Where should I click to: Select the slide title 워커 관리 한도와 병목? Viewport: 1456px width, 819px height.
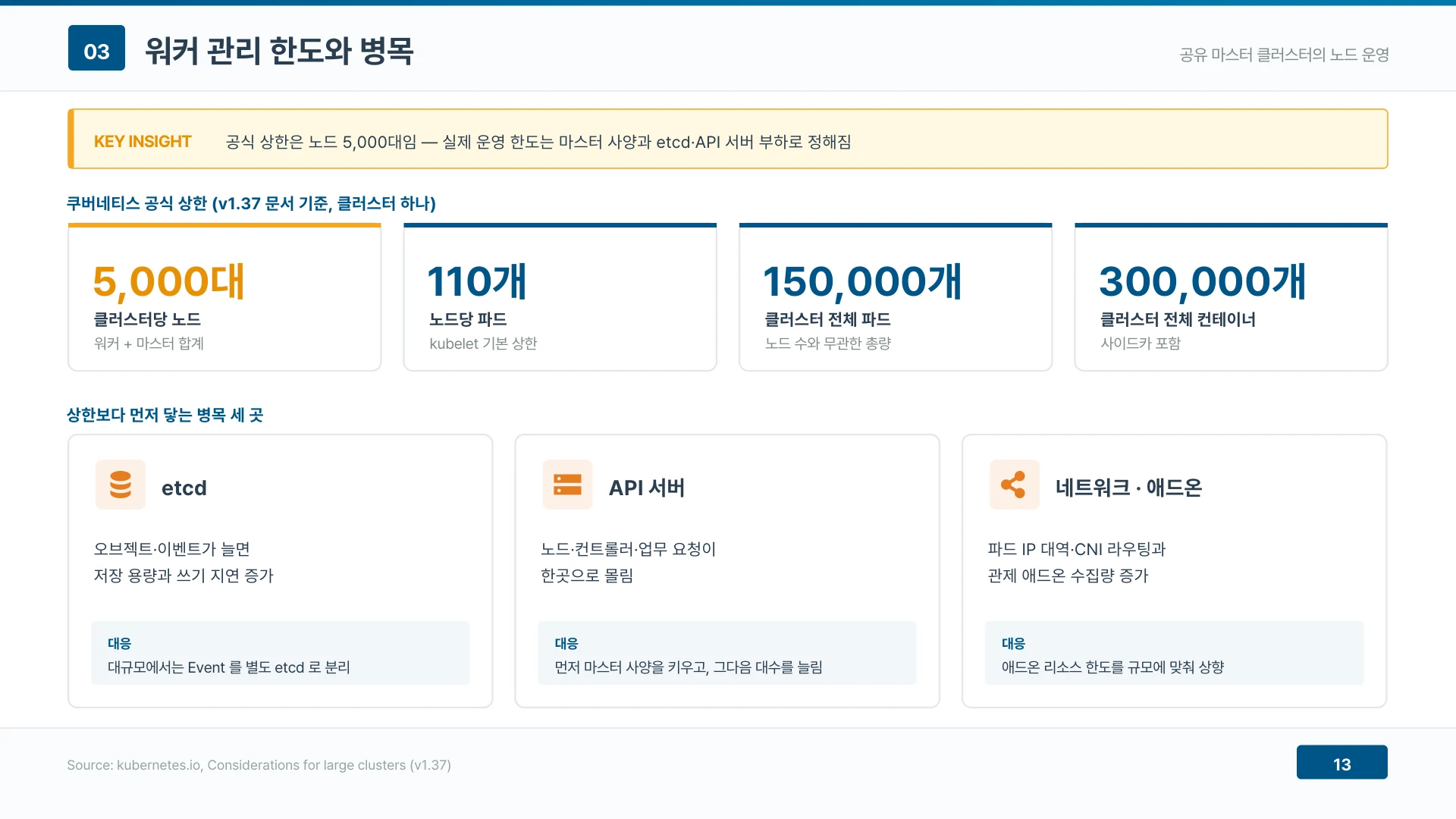279,51
